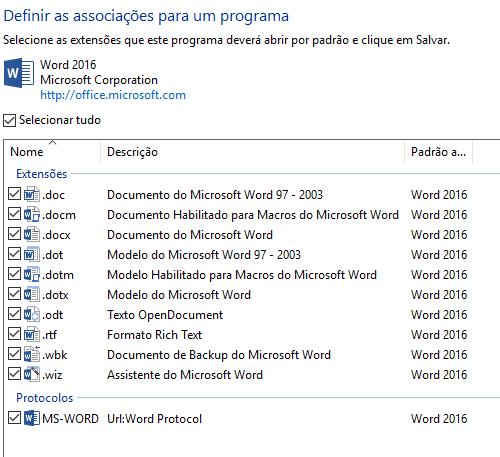Image resolution: width=500 pixels, height=457 pixels.
Task: Select the .doc file type icon
Action: (32, 194)
